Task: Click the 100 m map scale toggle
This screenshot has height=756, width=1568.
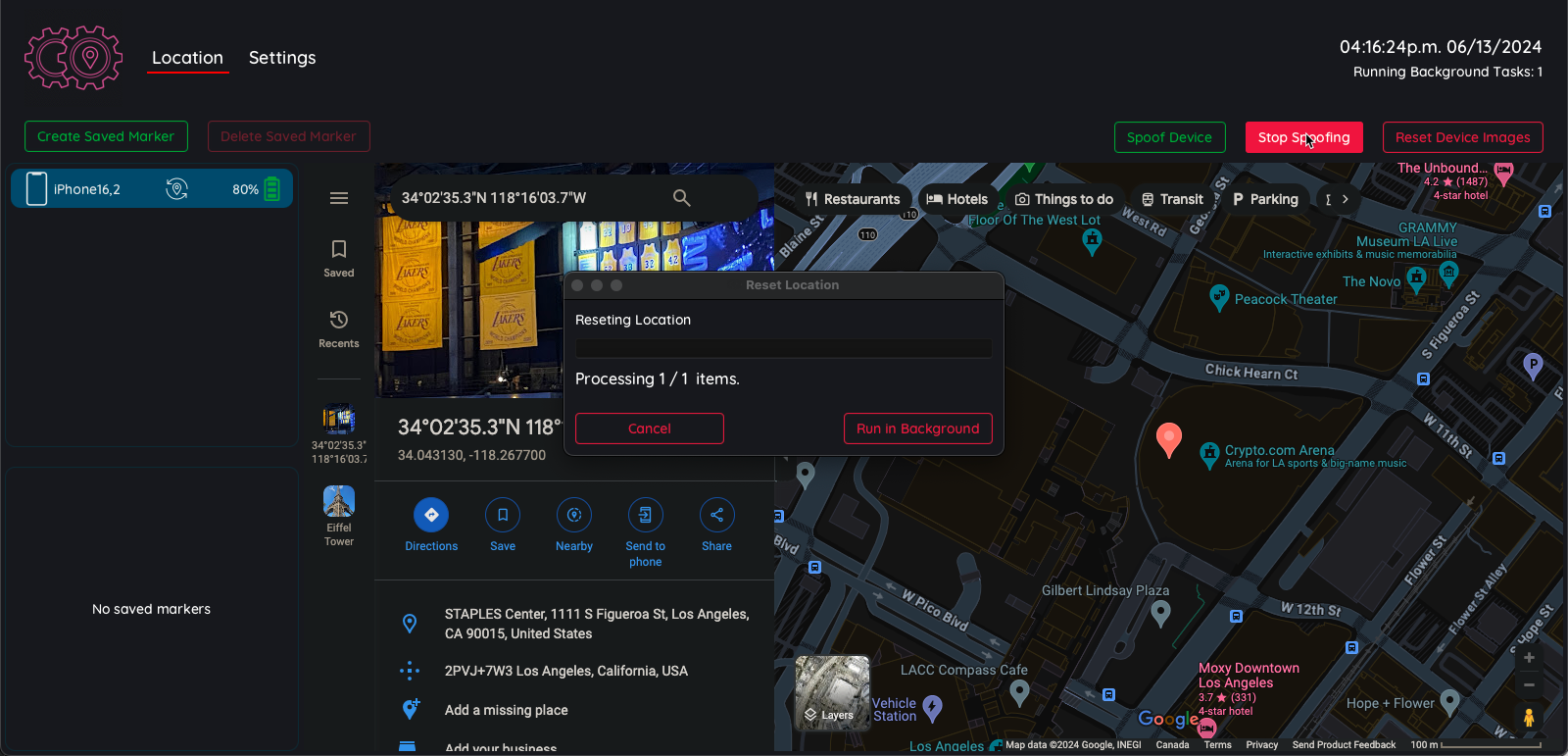Action: 1476,745
